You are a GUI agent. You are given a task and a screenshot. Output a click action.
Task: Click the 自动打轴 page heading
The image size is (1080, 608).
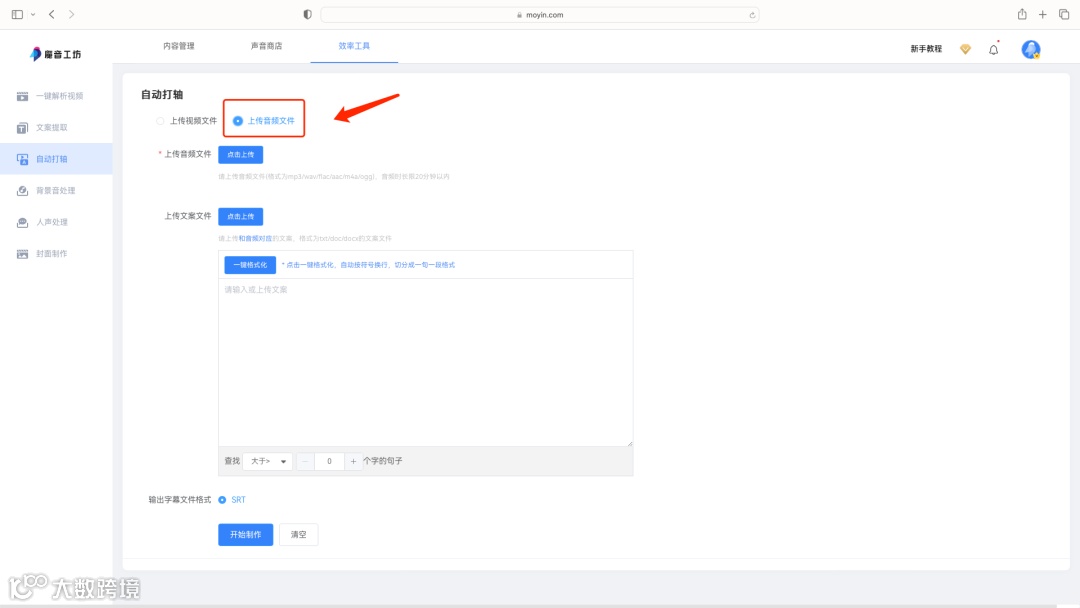(162, 95)
